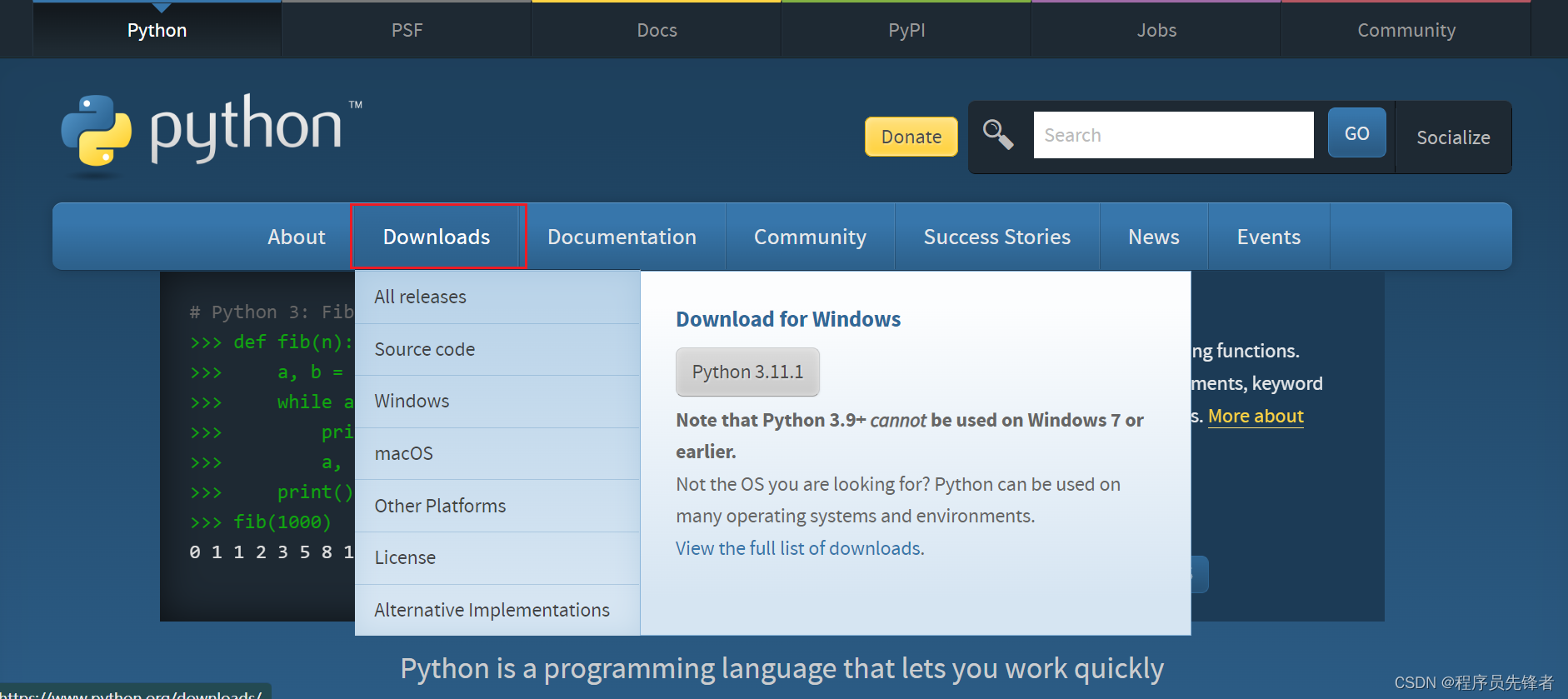Open the PSF top tab

click(407, 30)
